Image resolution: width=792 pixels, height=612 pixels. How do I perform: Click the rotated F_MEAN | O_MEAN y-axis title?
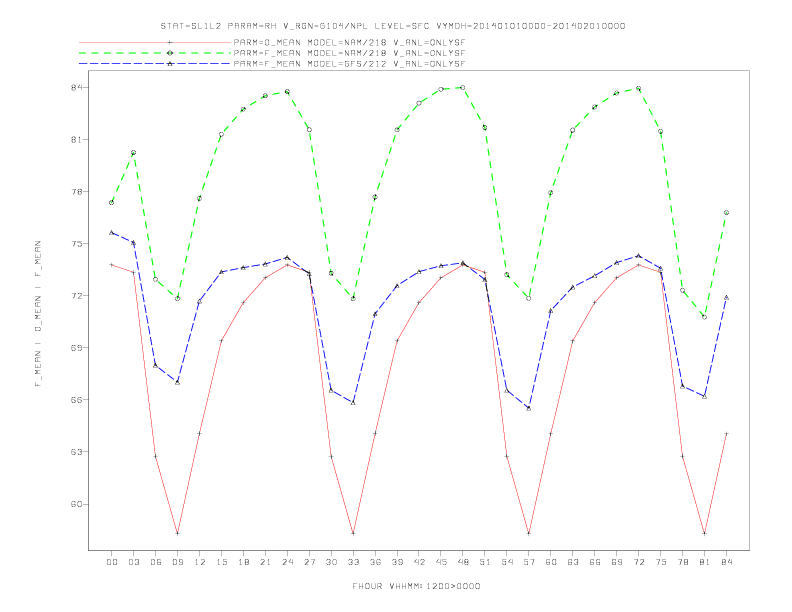[38, 314]
